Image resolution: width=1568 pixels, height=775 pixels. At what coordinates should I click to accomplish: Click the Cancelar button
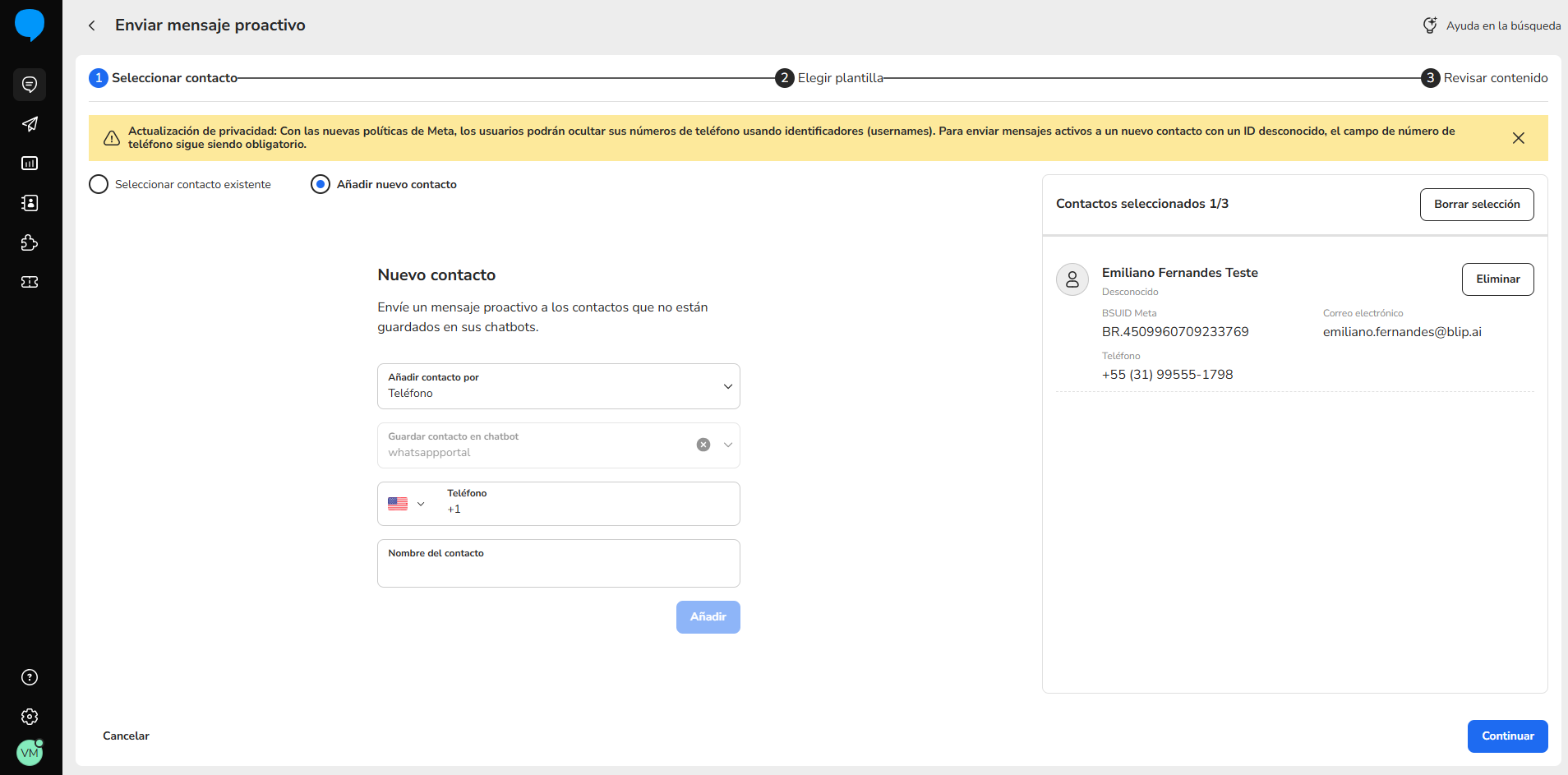(x=126, y=736)
